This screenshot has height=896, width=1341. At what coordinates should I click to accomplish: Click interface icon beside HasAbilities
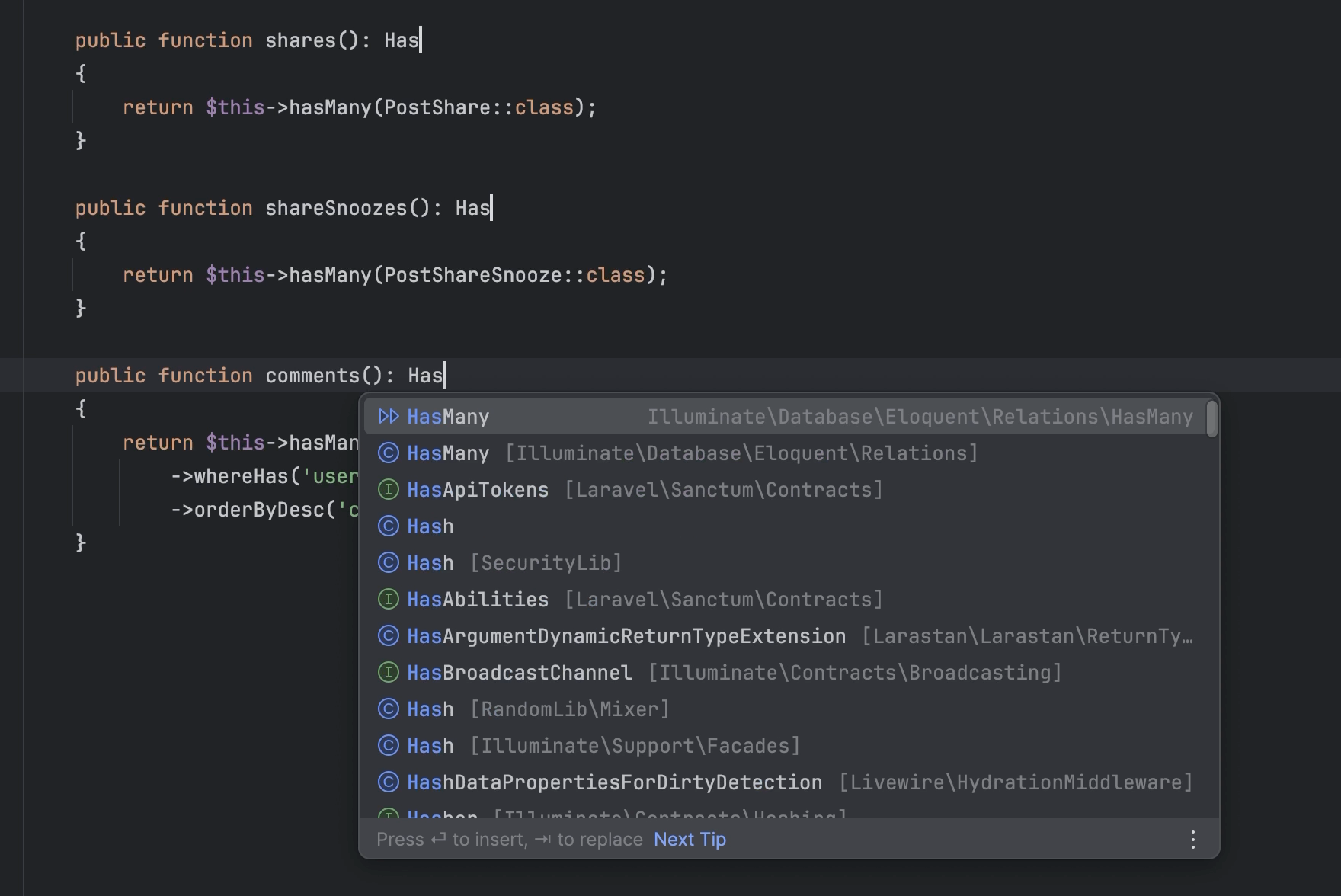point(389,599)
